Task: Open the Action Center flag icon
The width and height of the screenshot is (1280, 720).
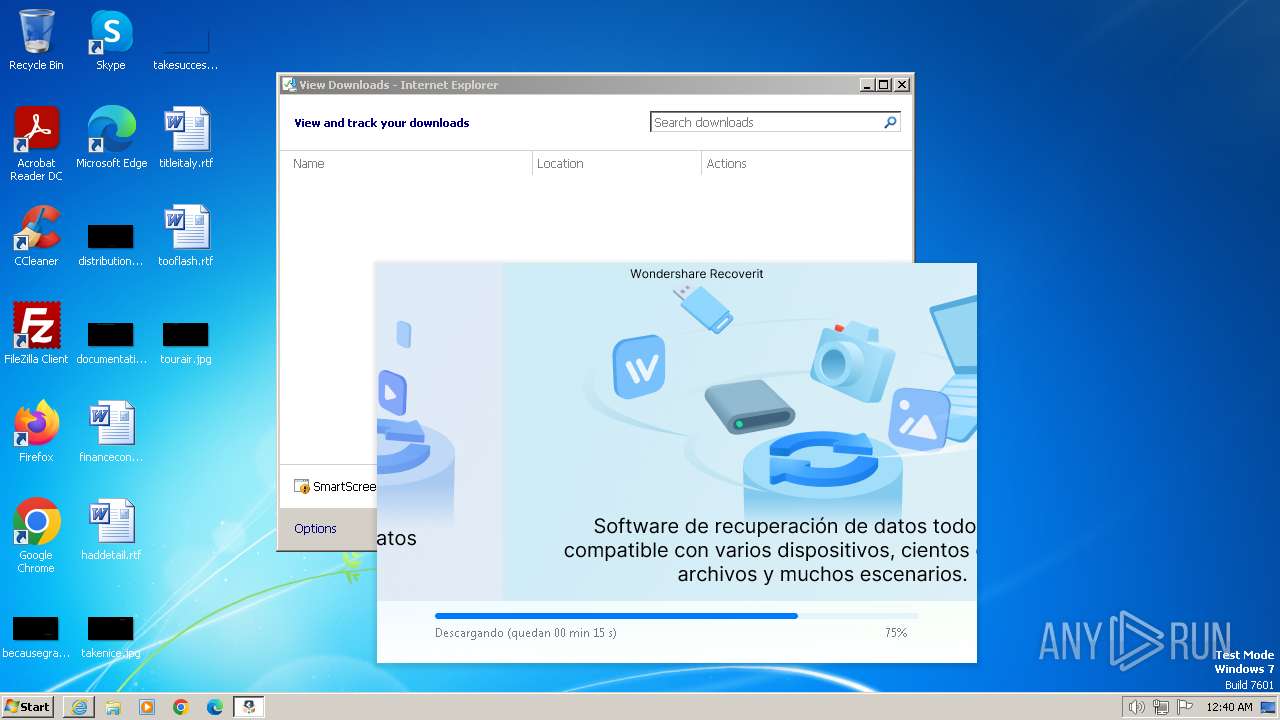Action: pos(1185,707)
